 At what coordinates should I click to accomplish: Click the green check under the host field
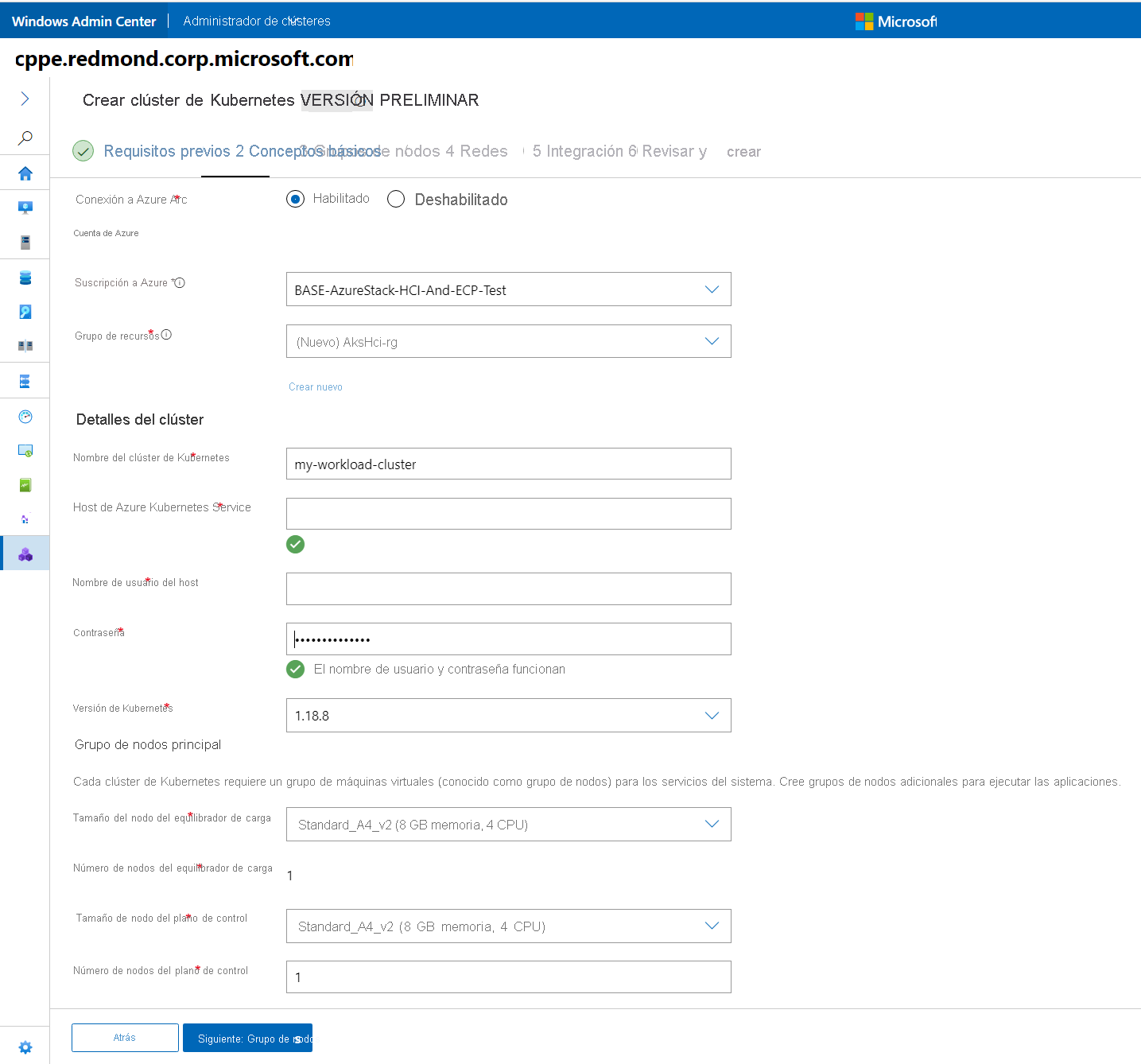[295, 544]
